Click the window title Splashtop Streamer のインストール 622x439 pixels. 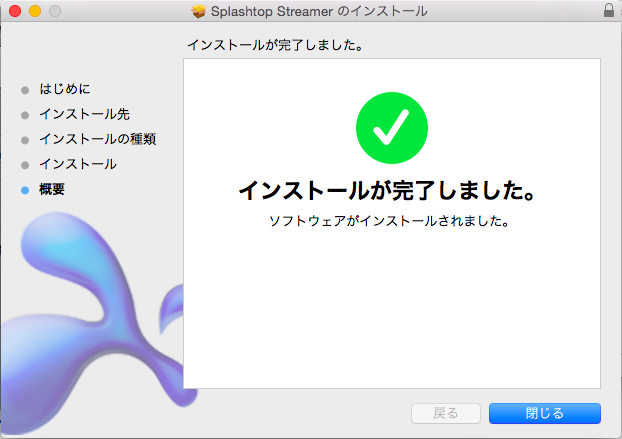coord(319,11)
